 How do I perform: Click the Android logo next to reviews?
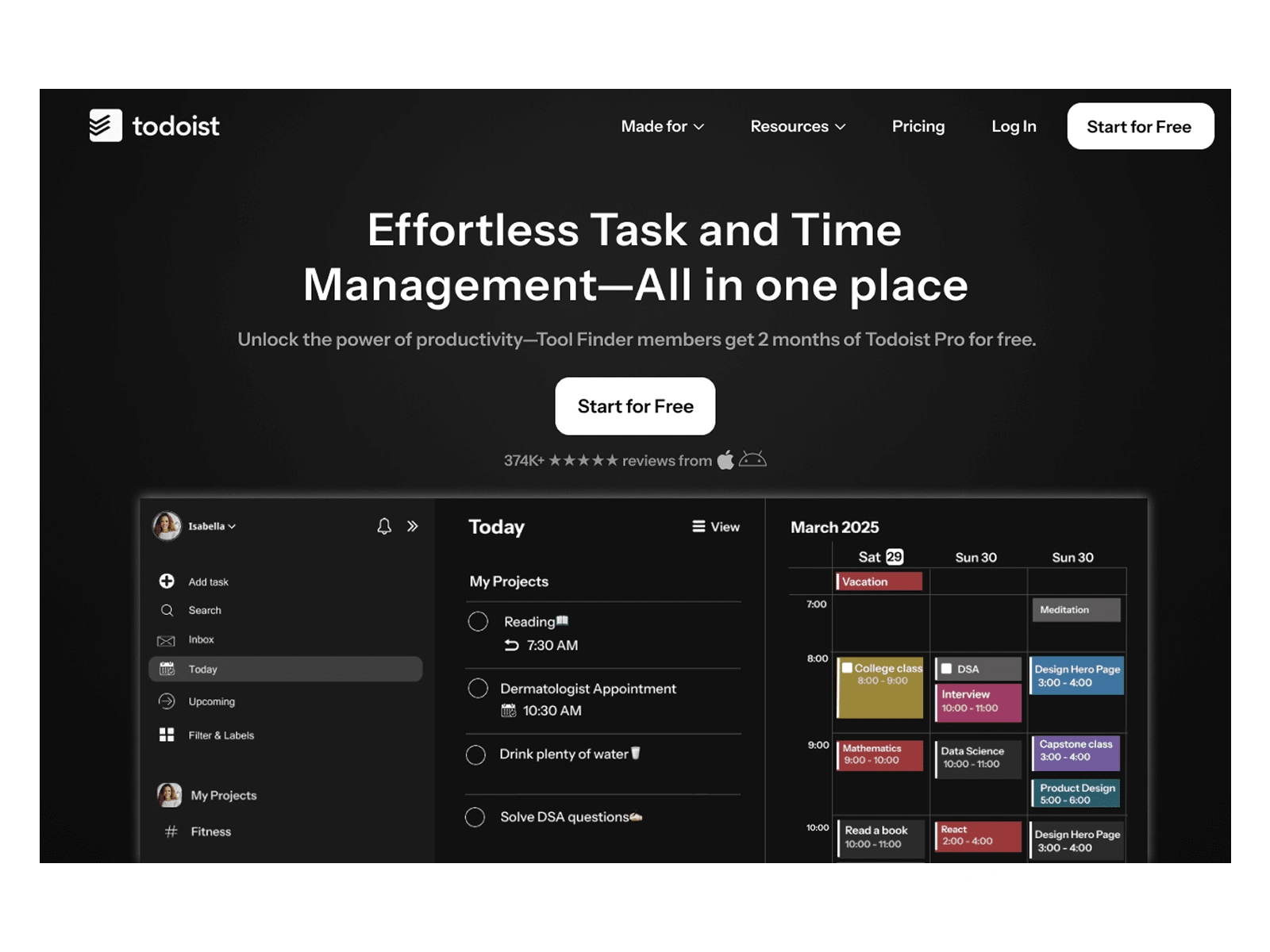pos(752,459)
